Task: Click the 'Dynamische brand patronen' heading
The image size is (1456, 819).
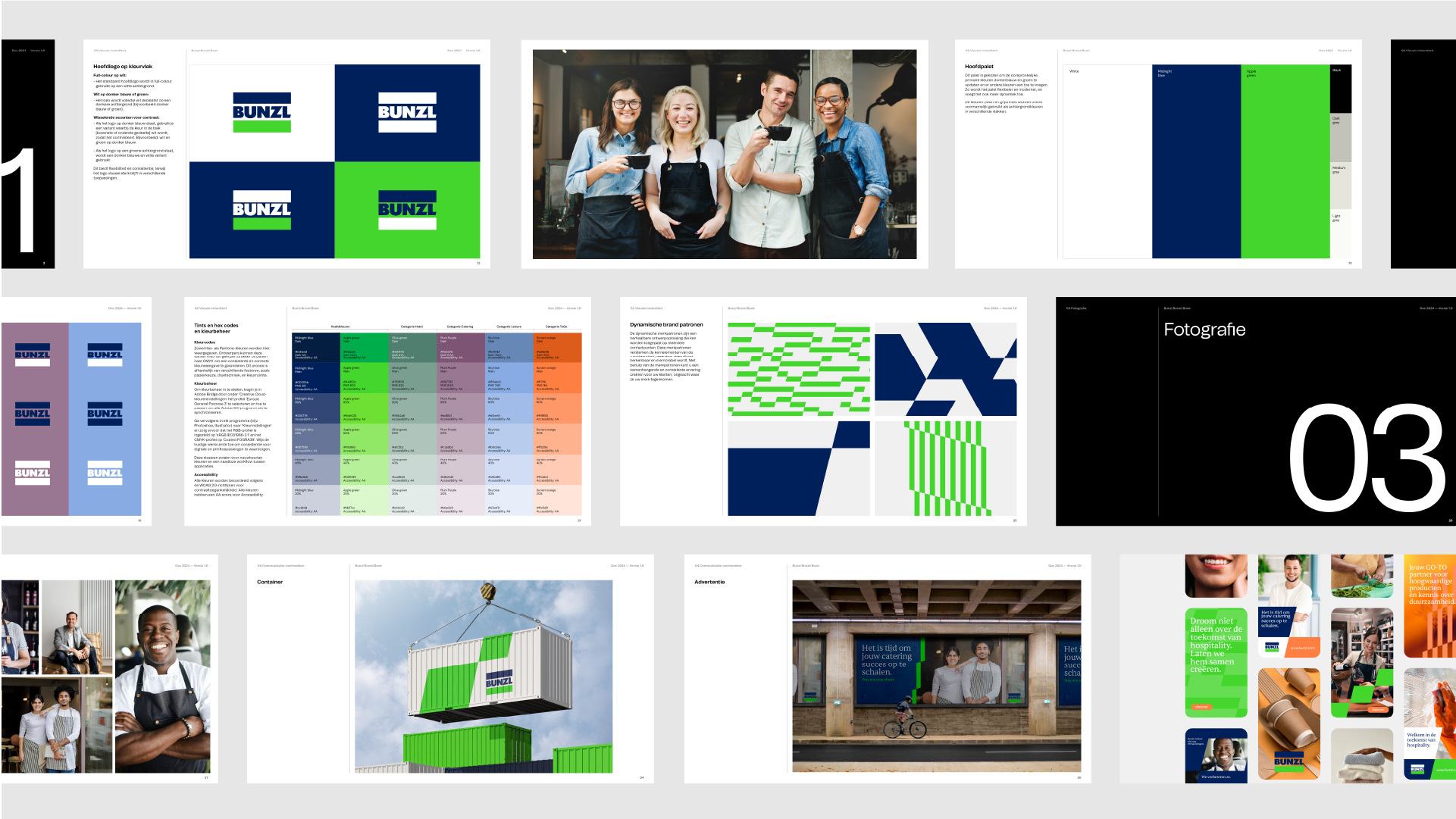Action: 666,324
